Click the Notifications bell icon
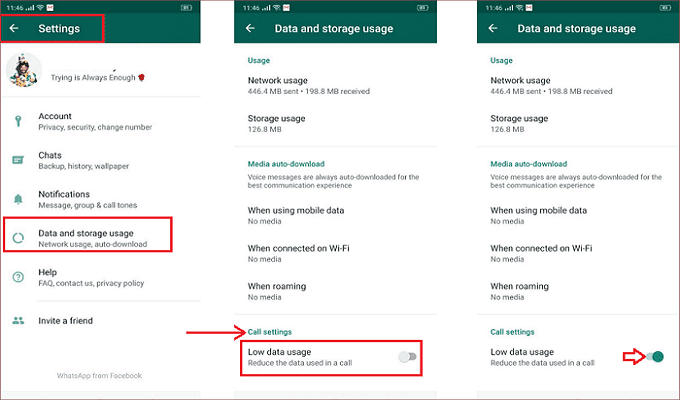680x400 pixels. coord(18,199)
